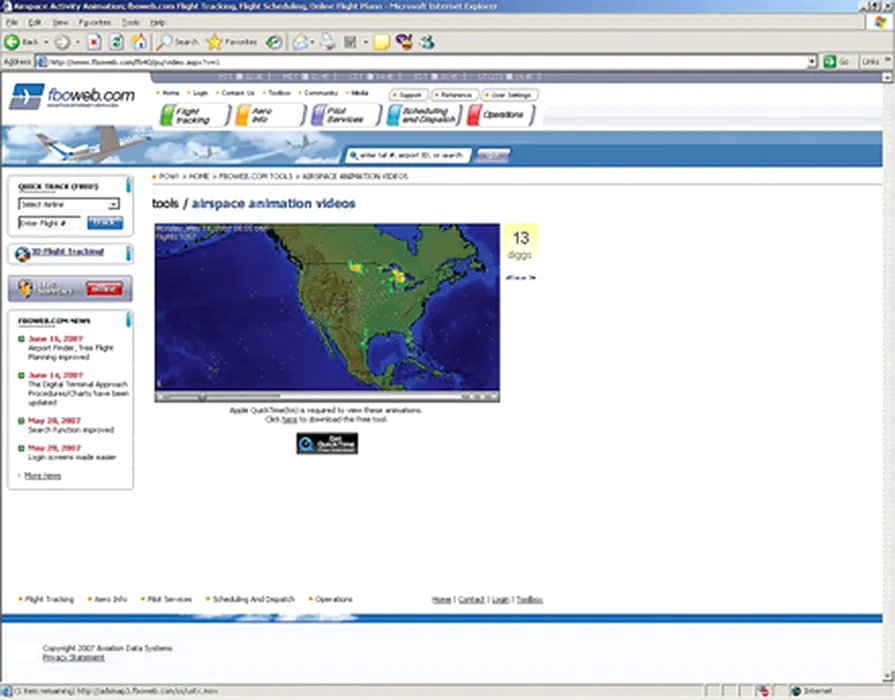Viewport: 895px width, 700px height.
Task: Click the blue Quick Track submit button
Action: coord(105,223)
